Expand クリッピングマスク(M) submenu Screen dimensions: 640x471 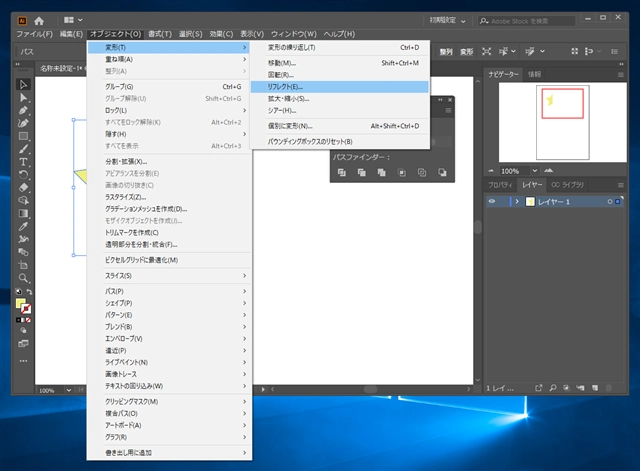click(169, 401)
